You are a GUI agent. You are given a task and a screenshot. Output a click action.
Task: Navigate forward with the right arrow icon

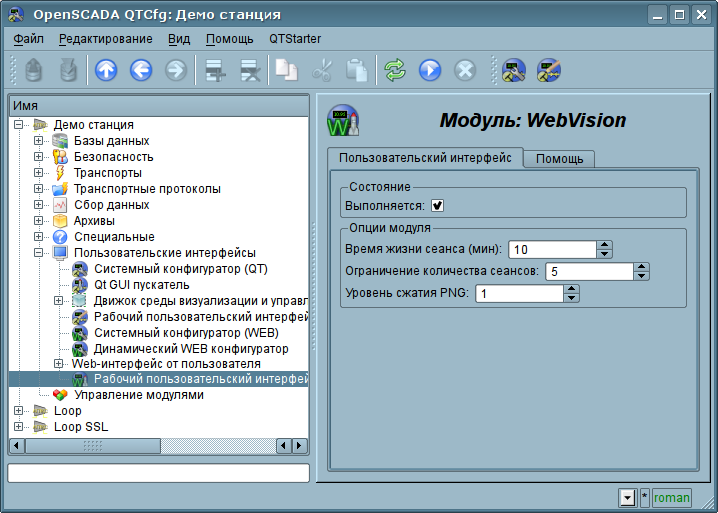(176, 71)
